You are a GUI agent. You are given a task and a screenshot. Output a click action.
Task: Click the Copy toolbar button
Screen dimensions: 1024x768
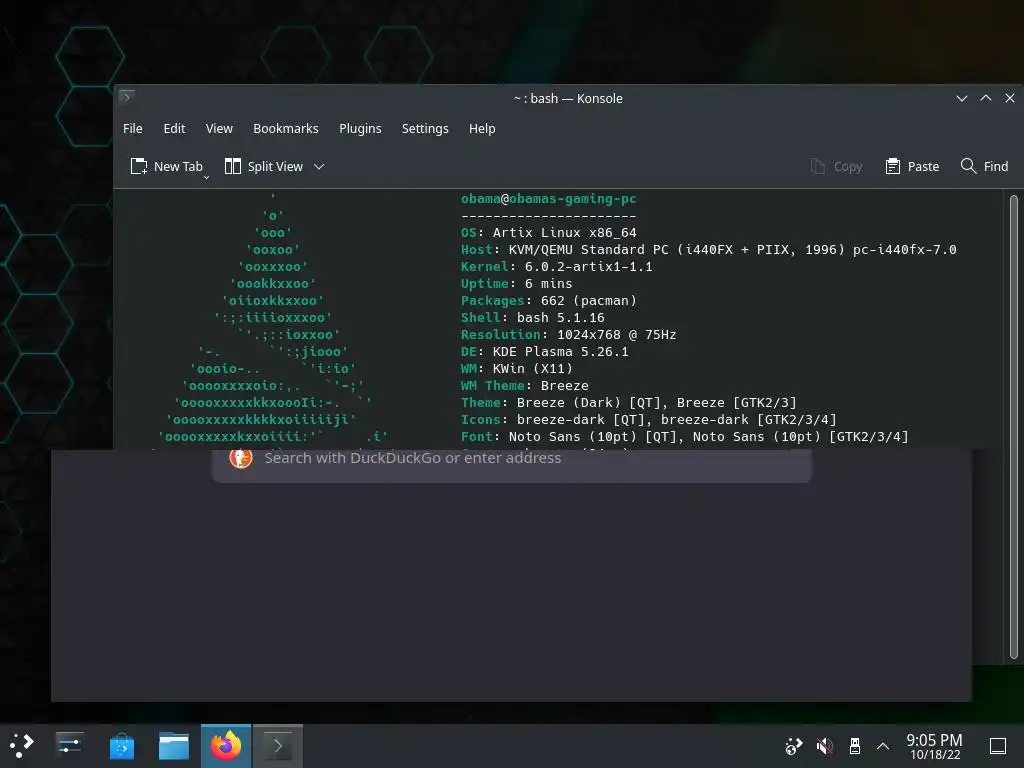[x=837, y=167]
